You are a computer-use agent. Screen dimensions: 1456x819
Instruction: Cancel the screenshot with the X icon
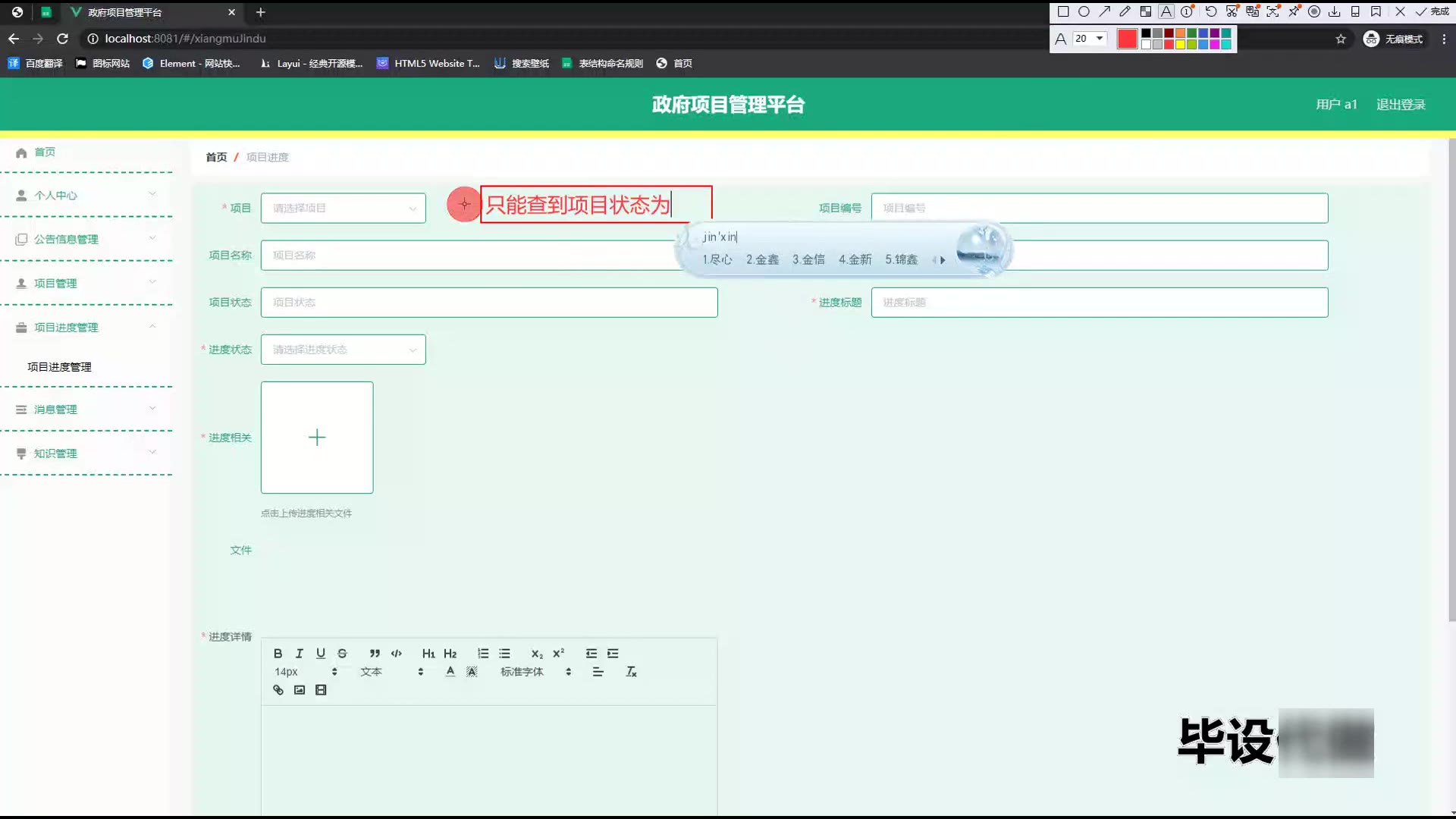1400,11
